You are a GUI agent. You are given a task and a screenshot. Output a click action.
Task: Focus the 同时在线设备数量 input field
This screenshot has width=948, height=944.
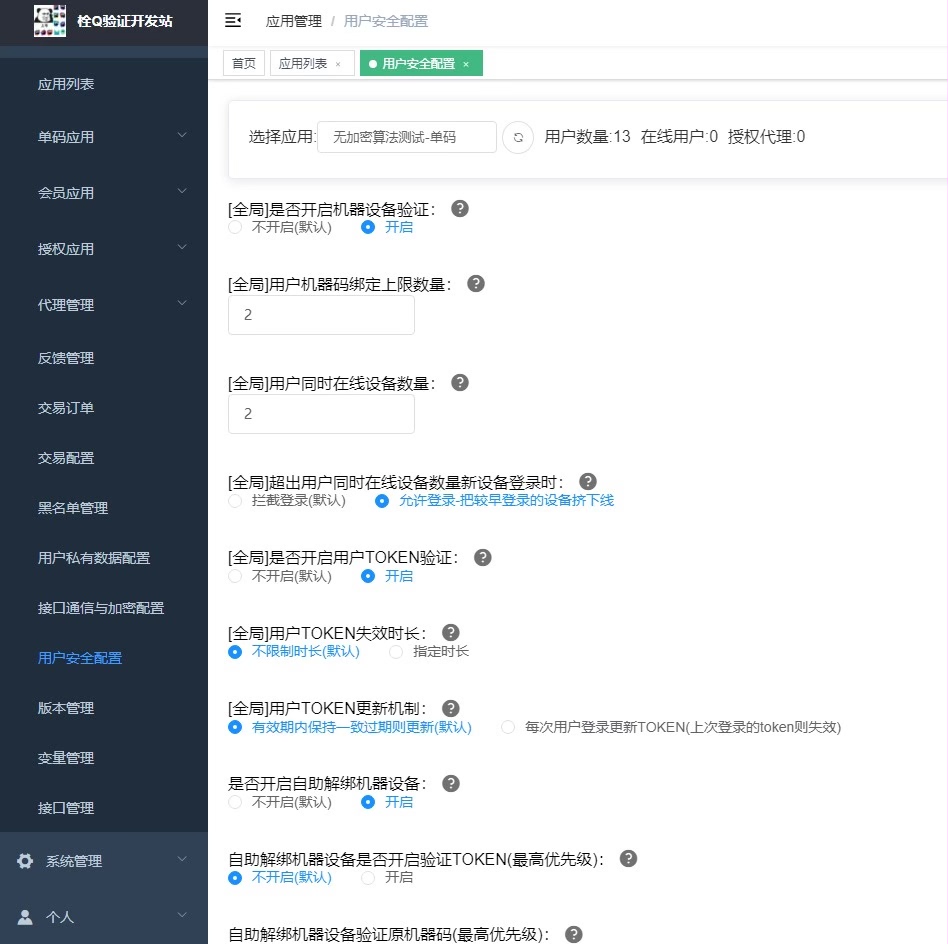[321, 414]
